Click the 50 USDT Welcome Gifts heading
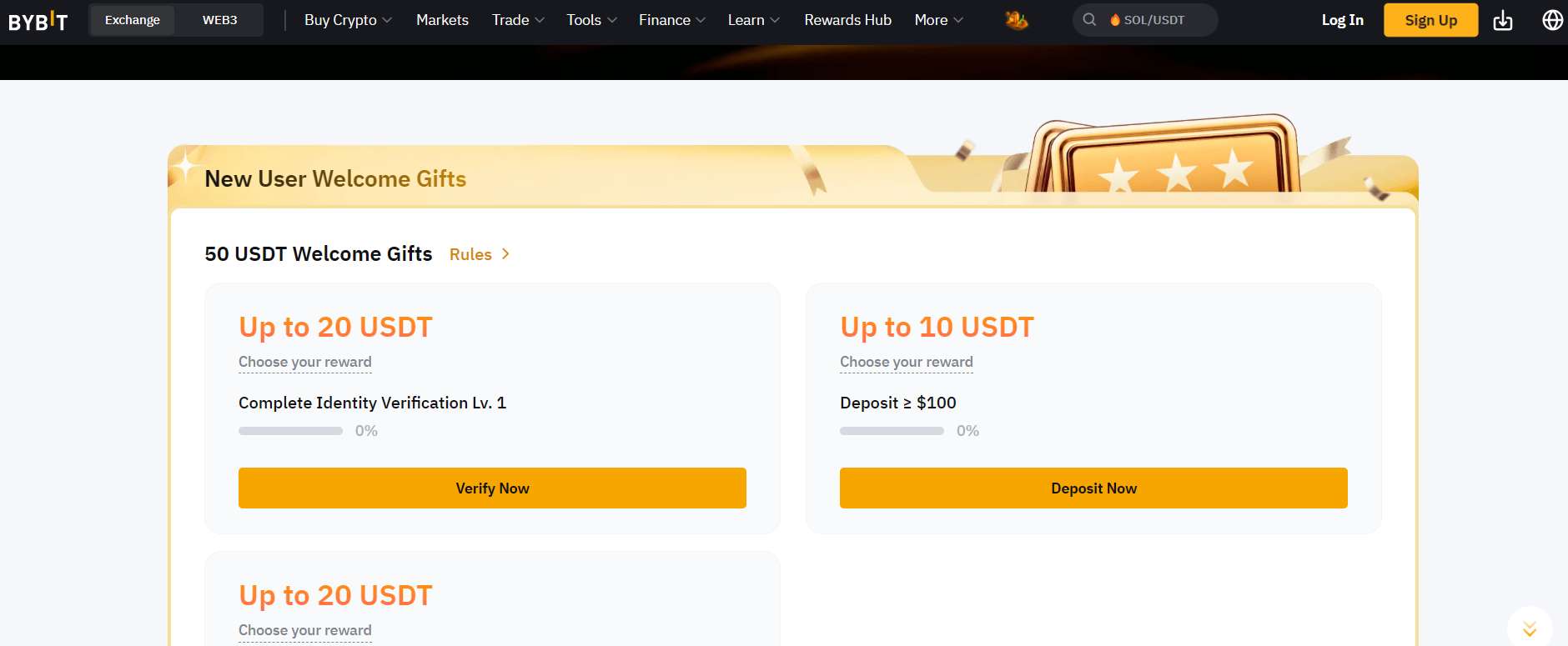 319,253
